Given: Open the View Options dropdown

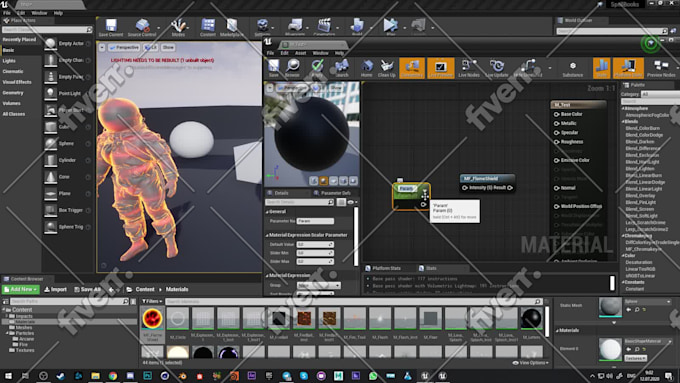Looking at the screenshot, I should 530,363.
